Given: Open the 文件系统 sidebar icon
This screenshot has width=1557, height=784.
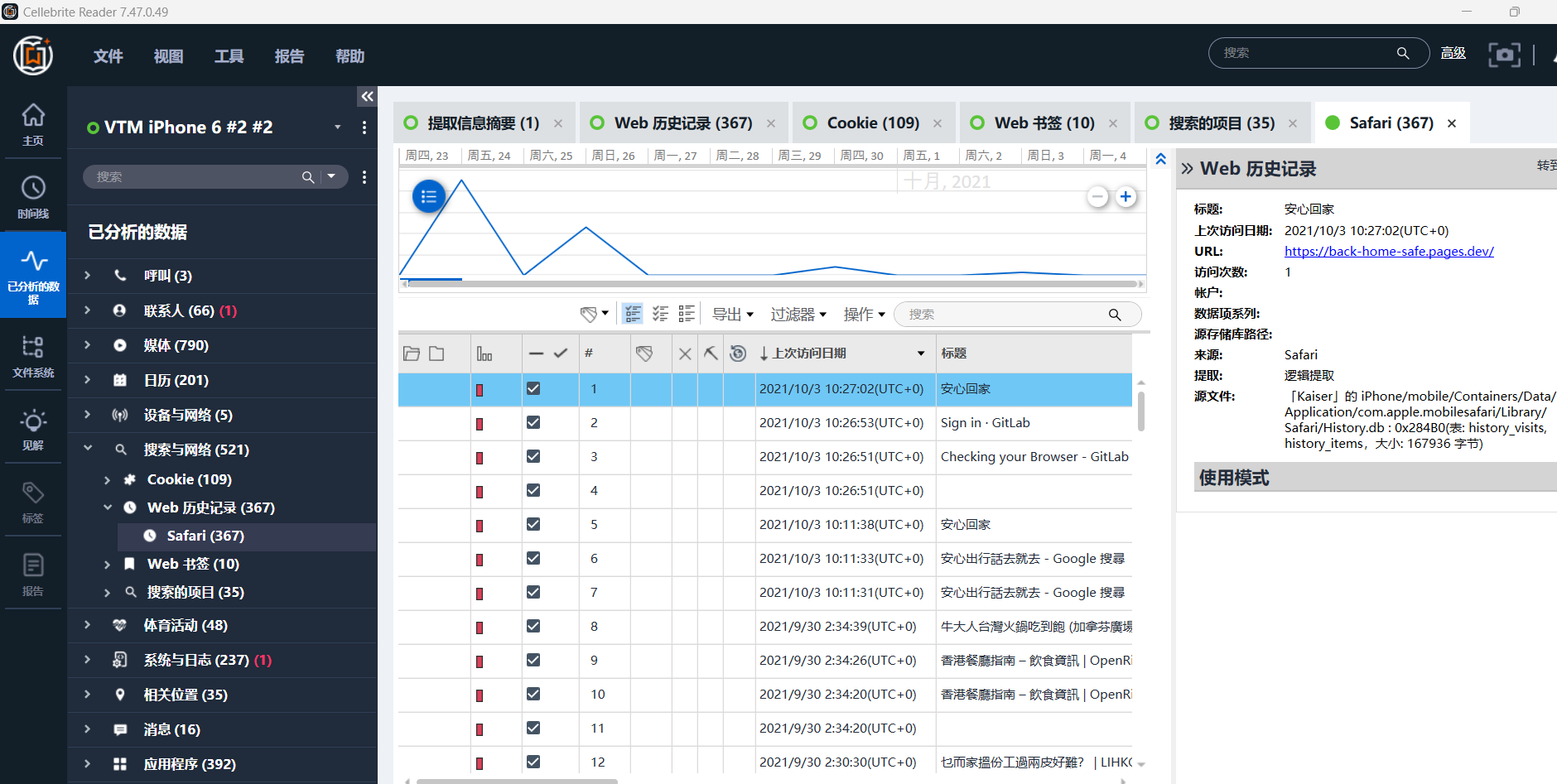Looking at the screenshot, I should tap(33, 356).
